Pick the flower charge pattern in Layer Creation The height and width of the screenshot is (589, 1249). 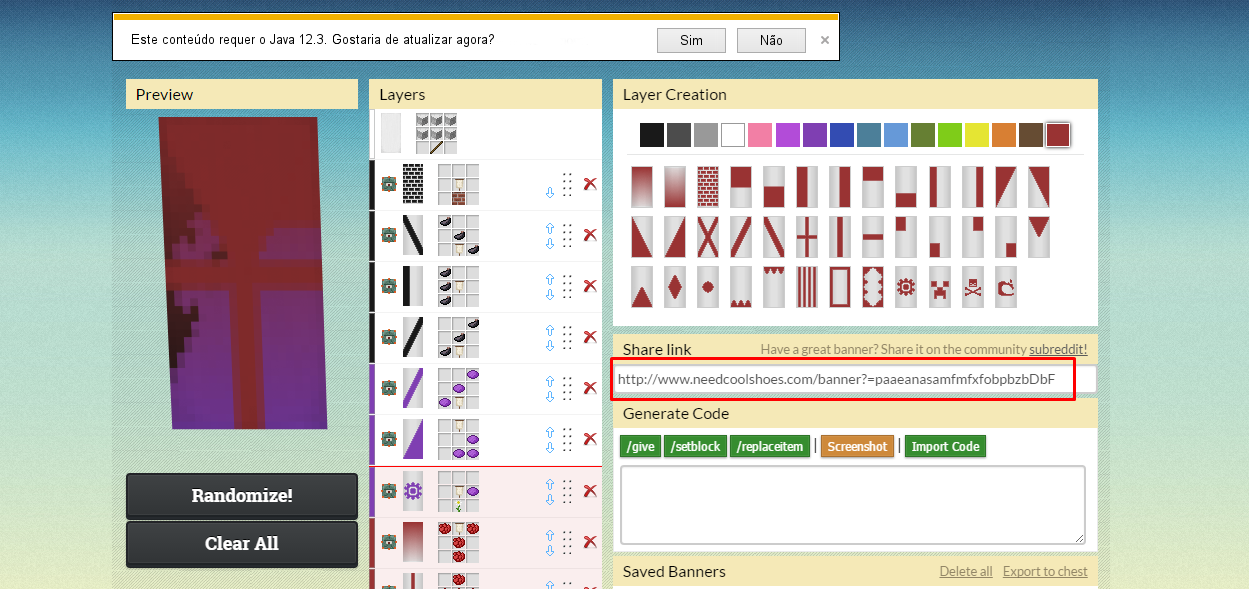[906, 287]
